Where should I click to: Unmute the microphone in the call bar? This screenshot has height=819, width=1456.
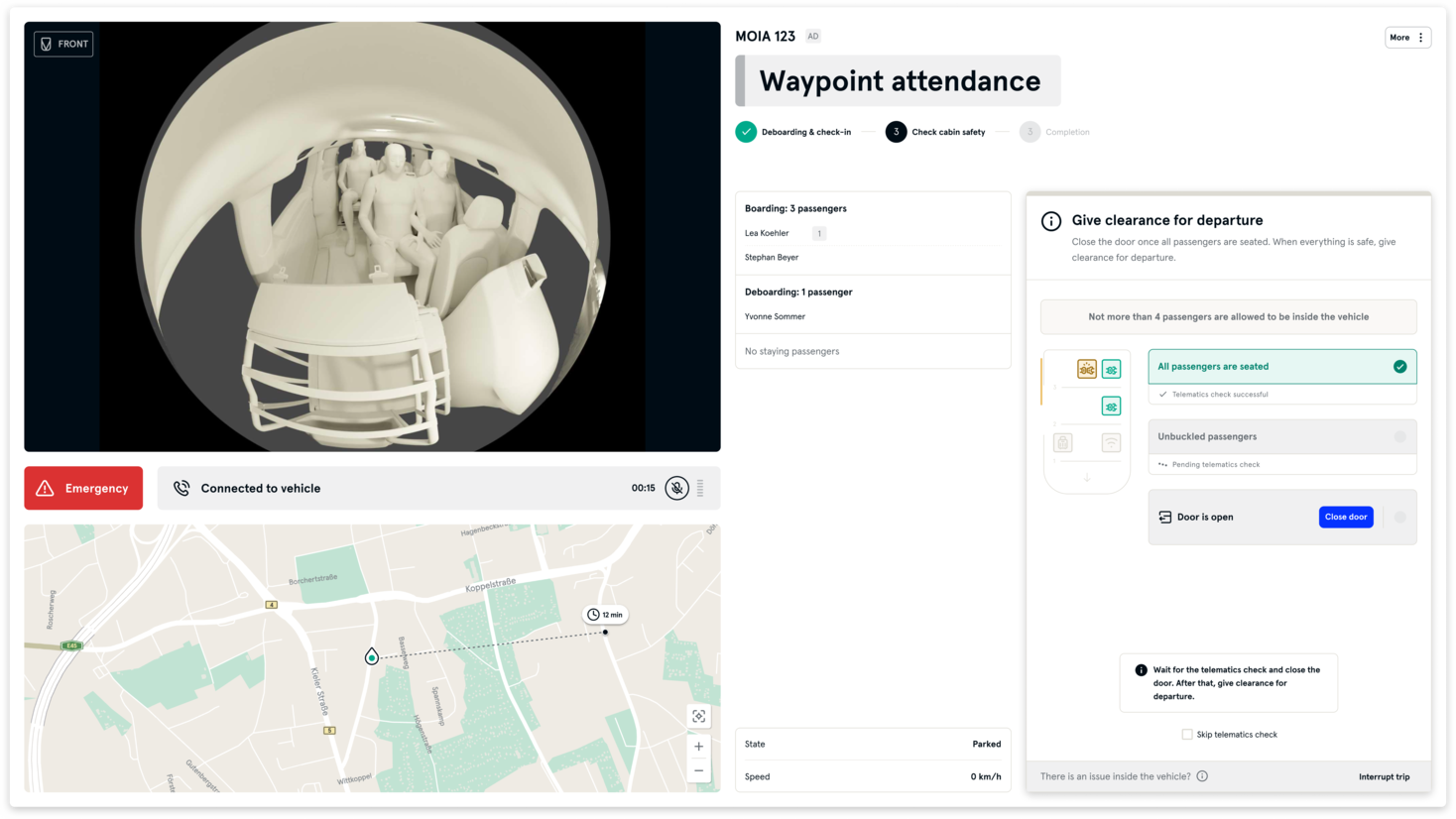(676, 488)
